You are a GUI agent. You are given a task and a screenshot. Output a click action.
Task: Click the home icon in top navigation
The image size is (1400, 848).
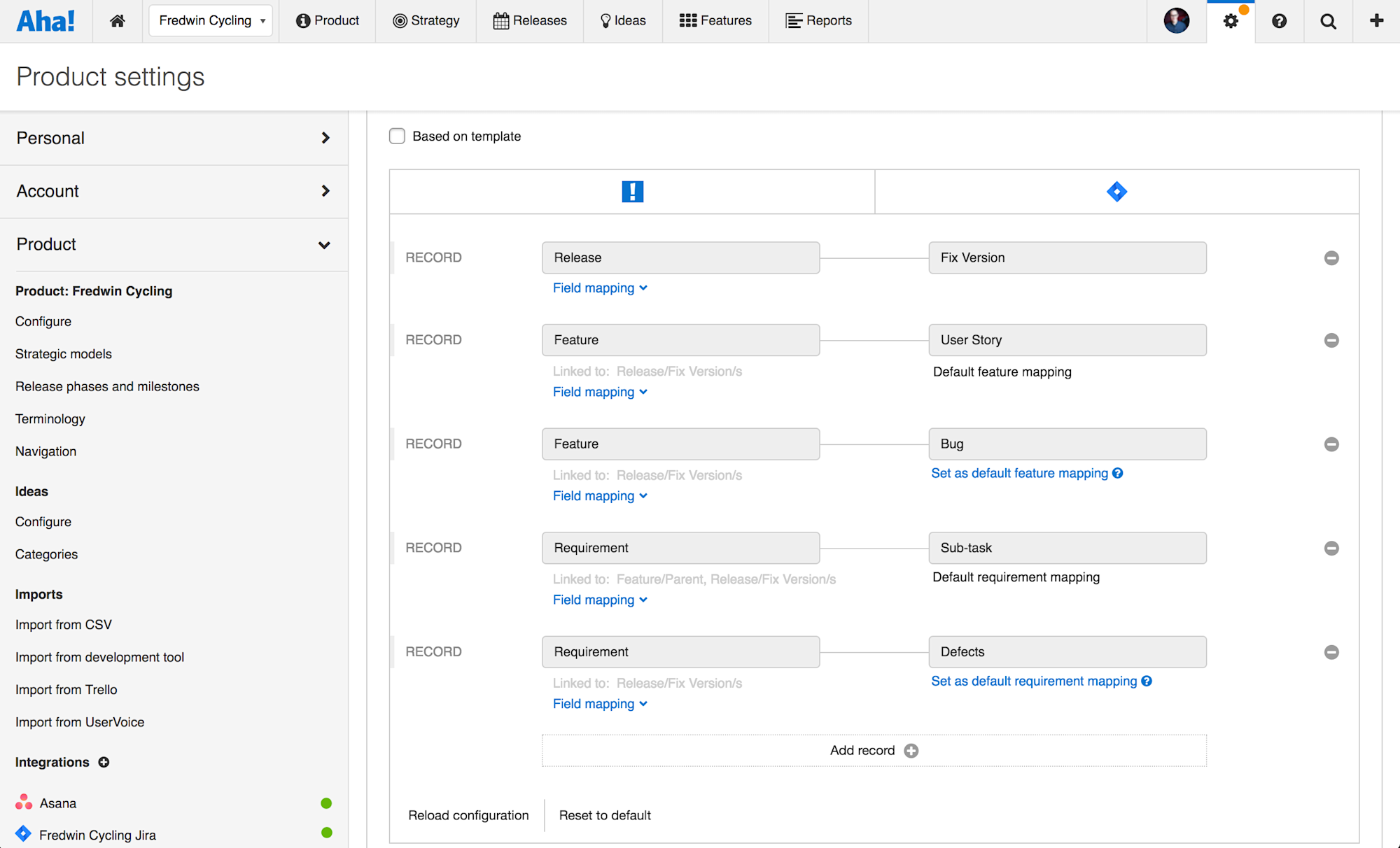pos(118,21)
